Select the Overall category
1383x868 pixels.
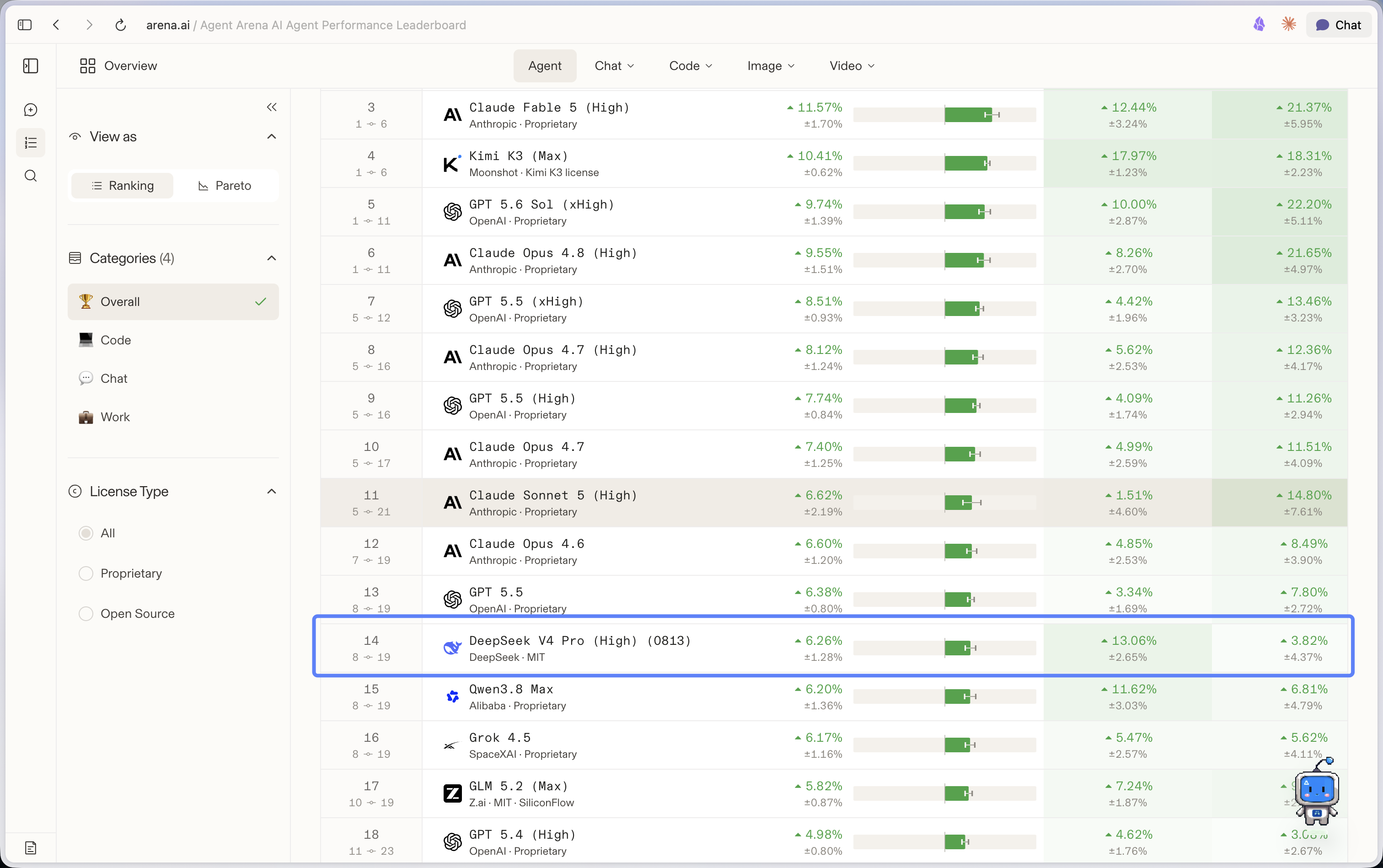(x=173, y=302)
